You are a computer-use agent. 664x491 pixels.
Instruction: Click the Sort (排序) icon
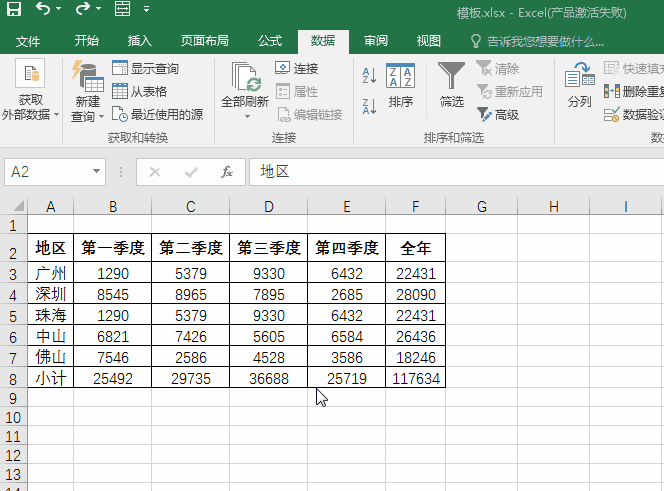[400, 78]
